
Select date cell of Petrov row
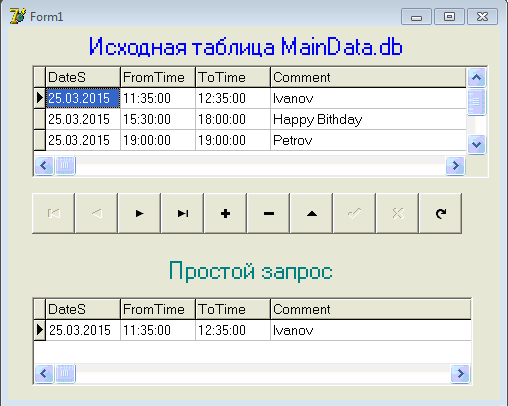83,140
